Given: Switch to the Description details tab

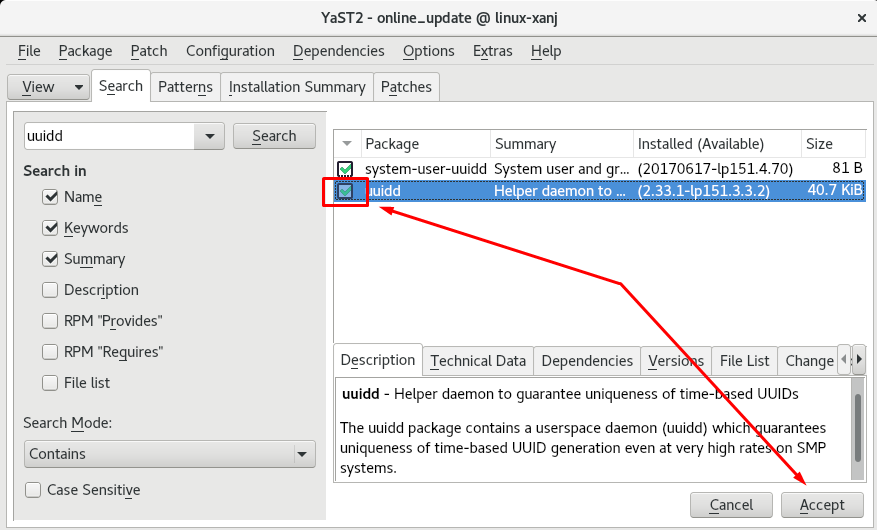Looking at the screenshot, I should 378,361.
